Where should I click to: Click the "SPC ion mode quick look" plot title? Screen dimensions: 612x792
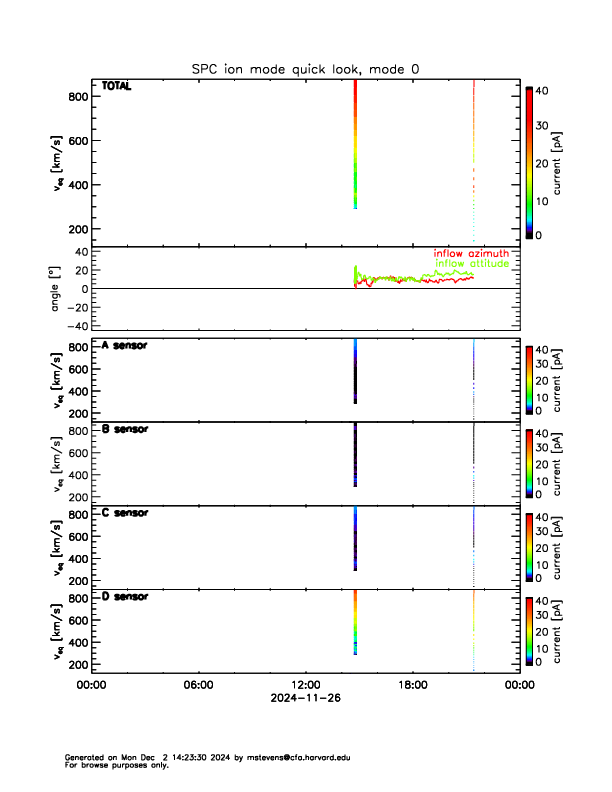click(x=305, y=68)
